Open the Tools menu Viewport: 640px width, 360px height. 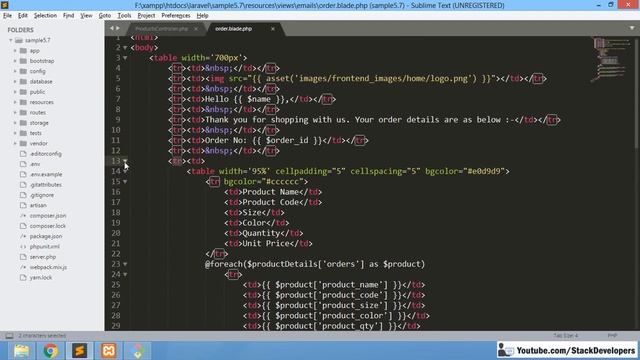[x=124, y=16]
